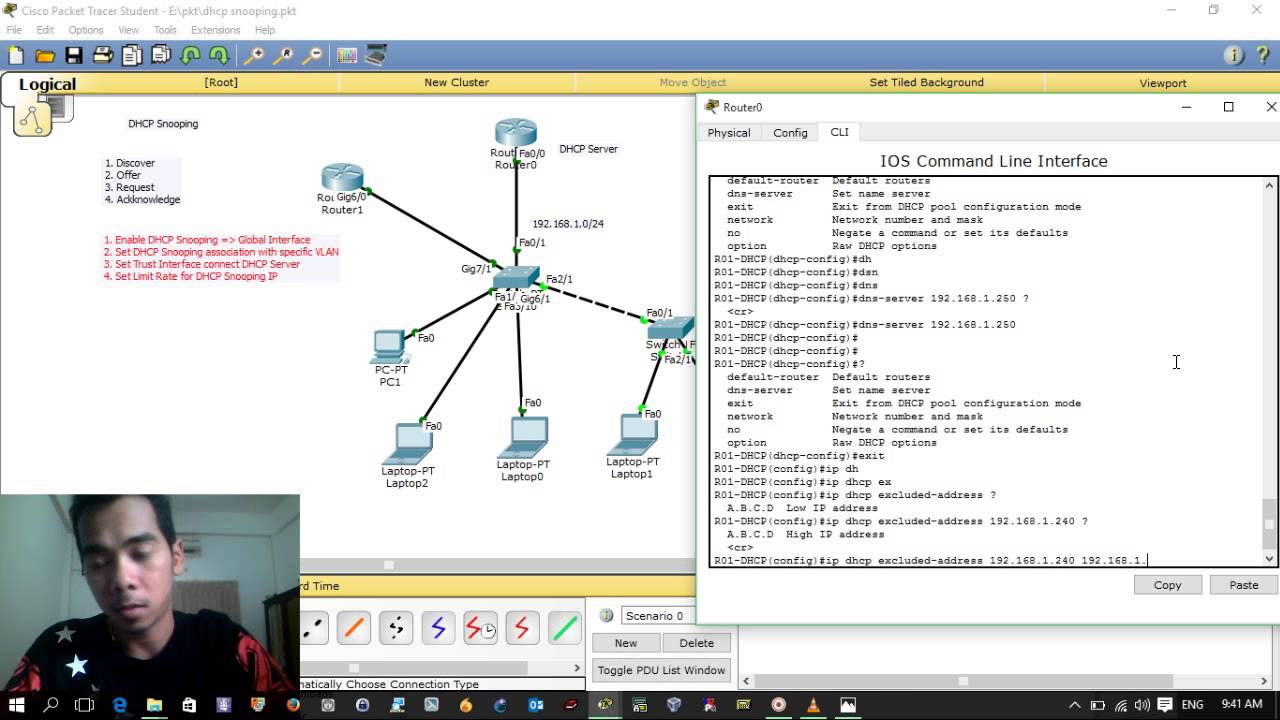Click the taskbar search icon
Screen dimensions: 1280x720
pyautogui.click(x=51, y=705)
